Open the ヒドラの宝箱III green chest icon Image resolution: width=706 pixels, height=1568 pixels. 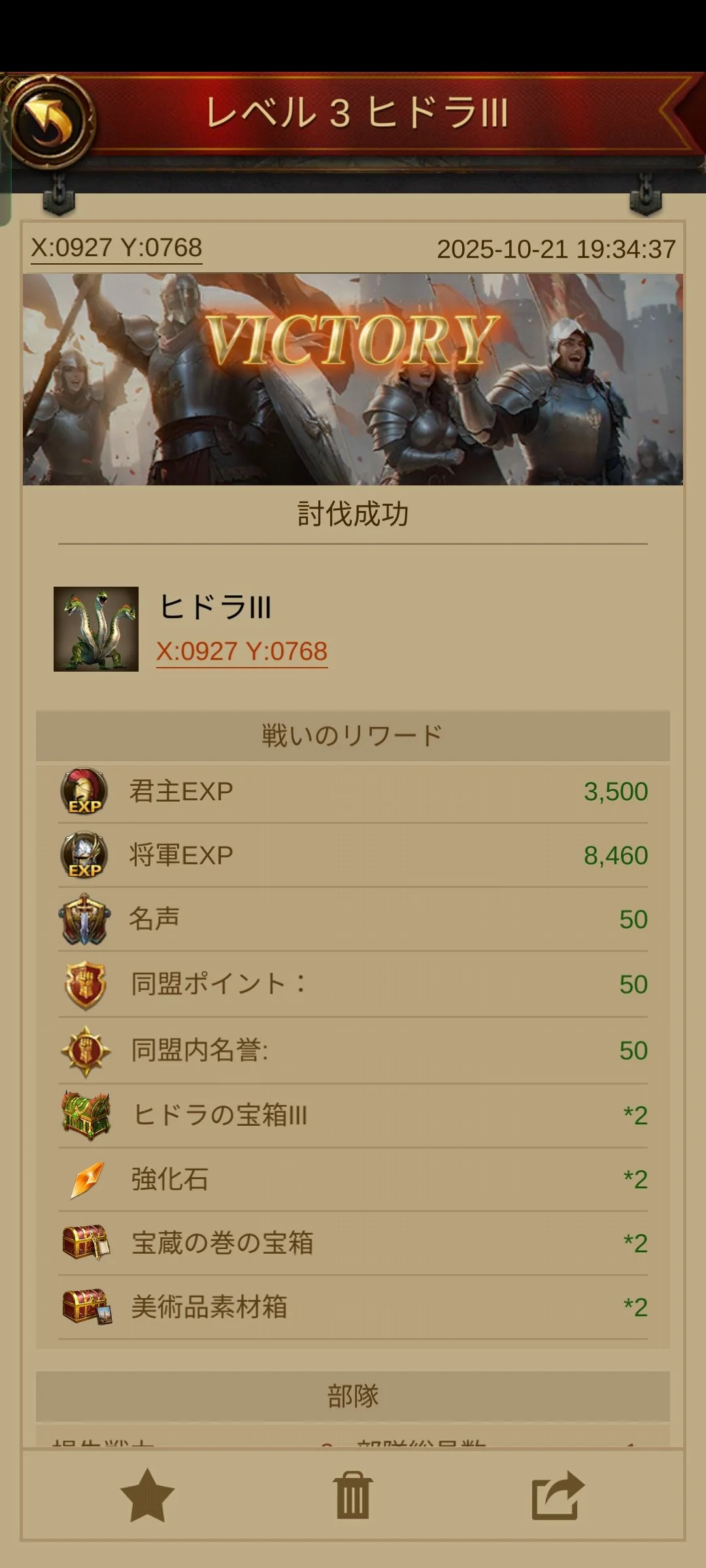[85, 1115]
